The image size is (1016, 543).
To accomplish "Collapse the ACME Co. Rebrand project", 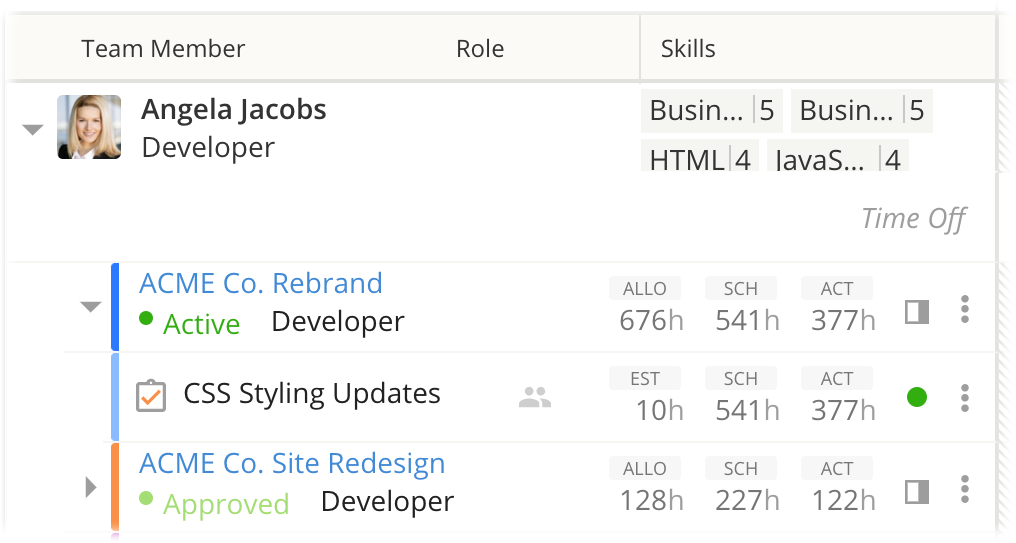I will pos(90,307).
